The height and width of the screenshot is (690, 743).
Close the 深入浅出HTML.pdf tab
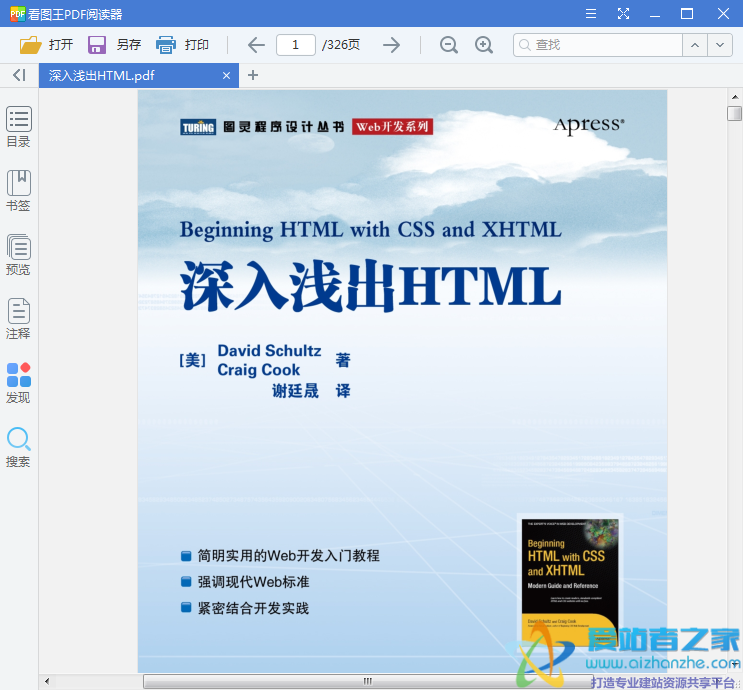pyautogui.click(x=227, y=75)
